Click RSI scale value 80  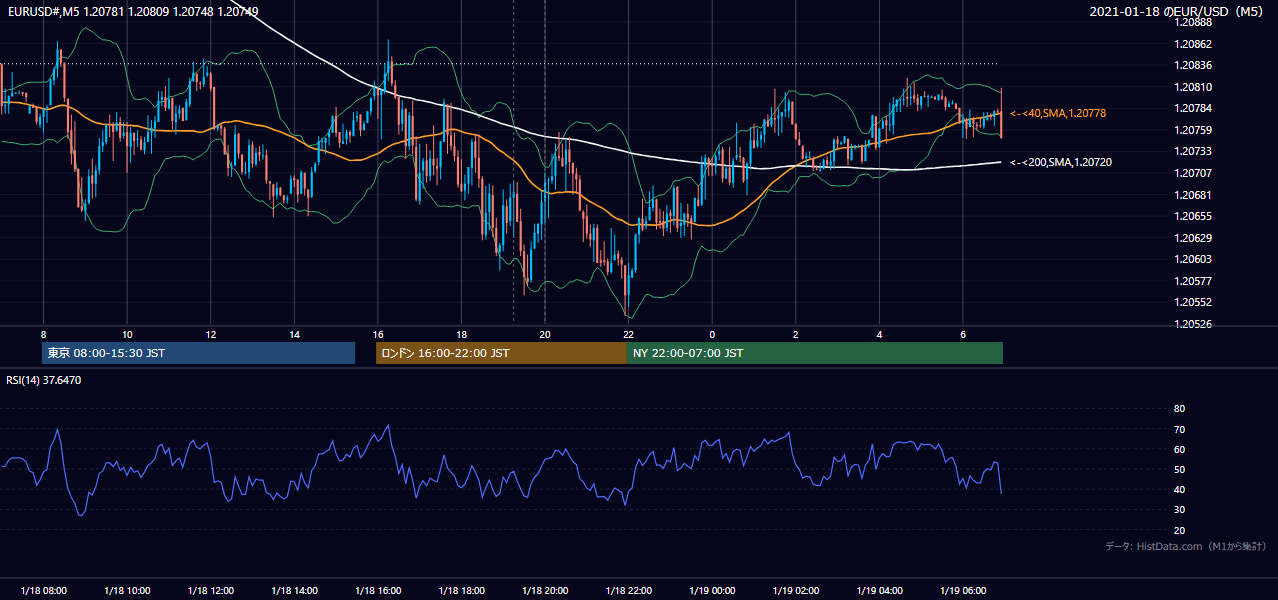(x=1179, y=409)
